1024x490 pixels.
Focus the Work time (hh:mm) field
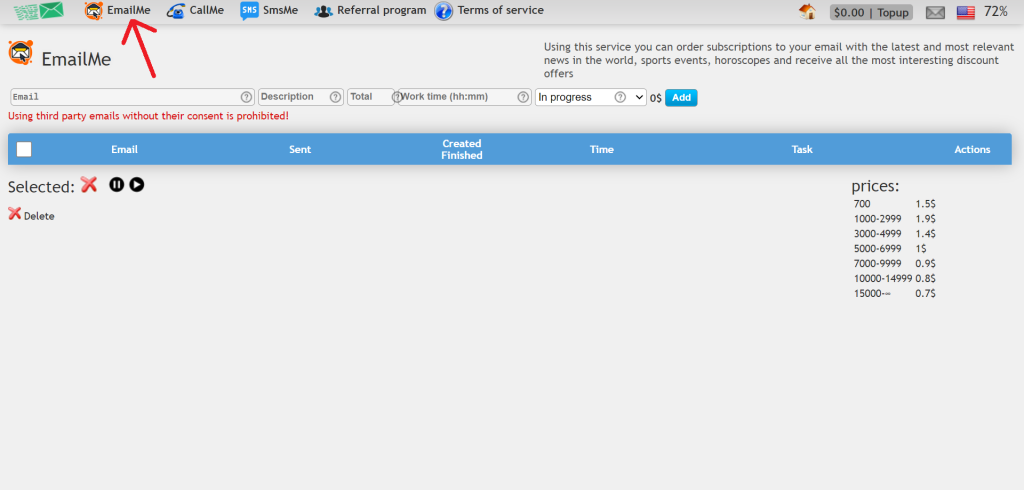[x=465, y=97]
